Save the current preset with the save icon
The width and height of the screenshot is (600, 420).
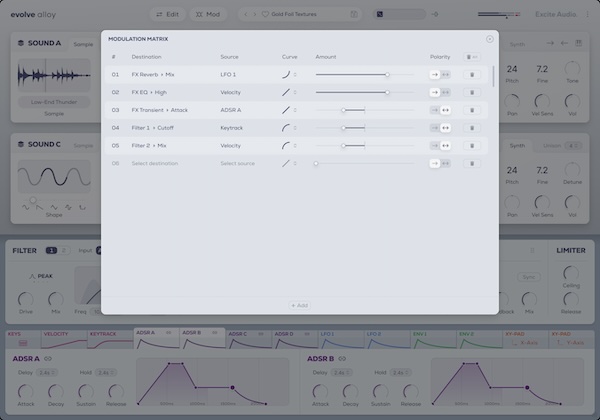(x=354, y=14)
